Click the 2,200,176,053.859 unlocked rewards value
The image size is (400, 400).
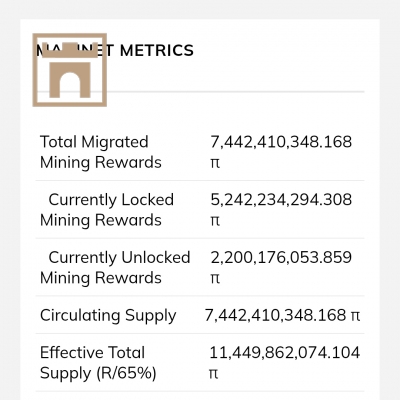(x=281, y=257)
